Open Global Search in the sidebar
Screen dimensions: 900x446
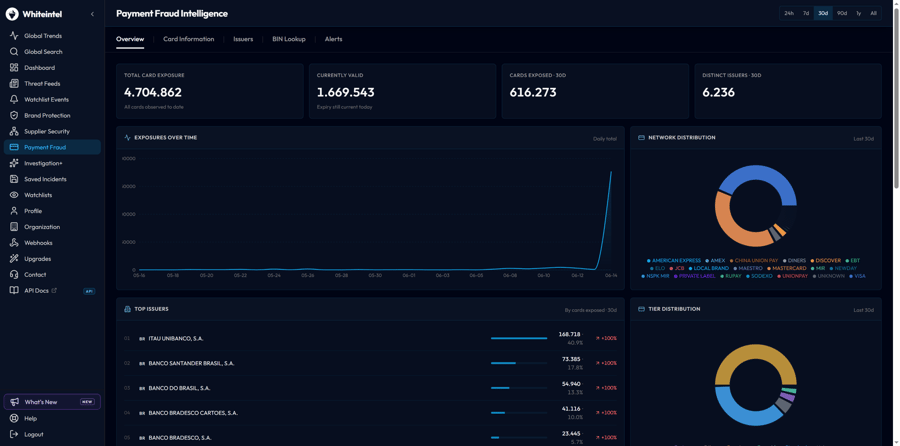click(x=52, y=52)
